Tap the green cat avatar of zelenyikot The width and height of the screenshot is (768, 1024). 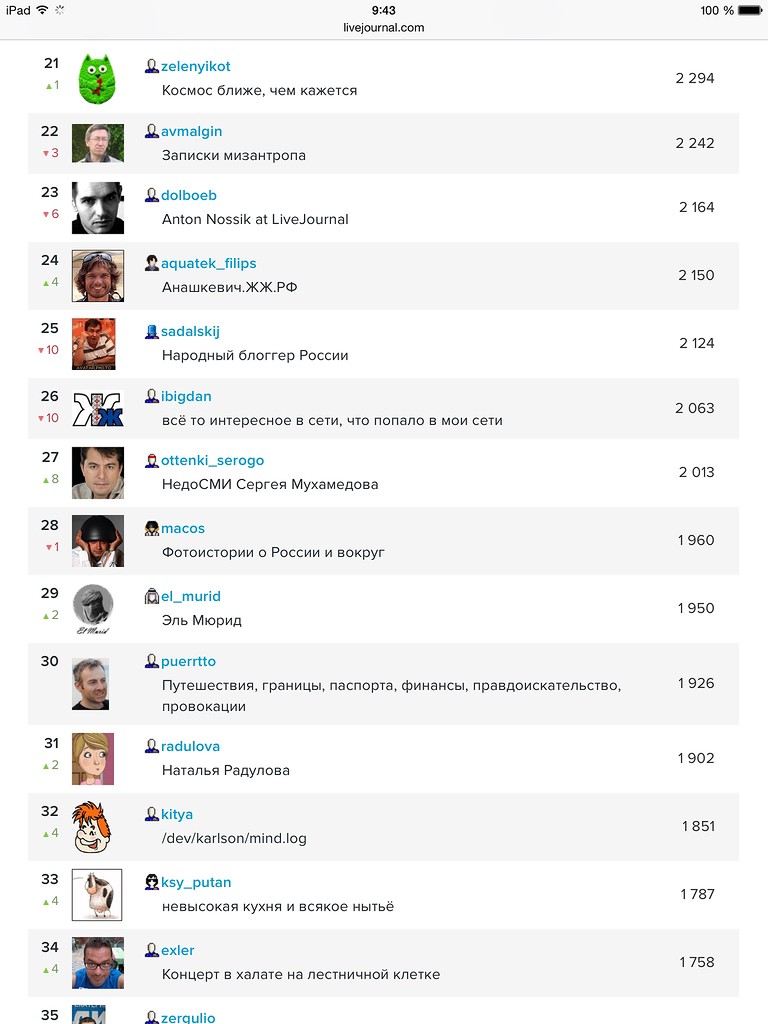pyautogui.click(x=97, y=79)
